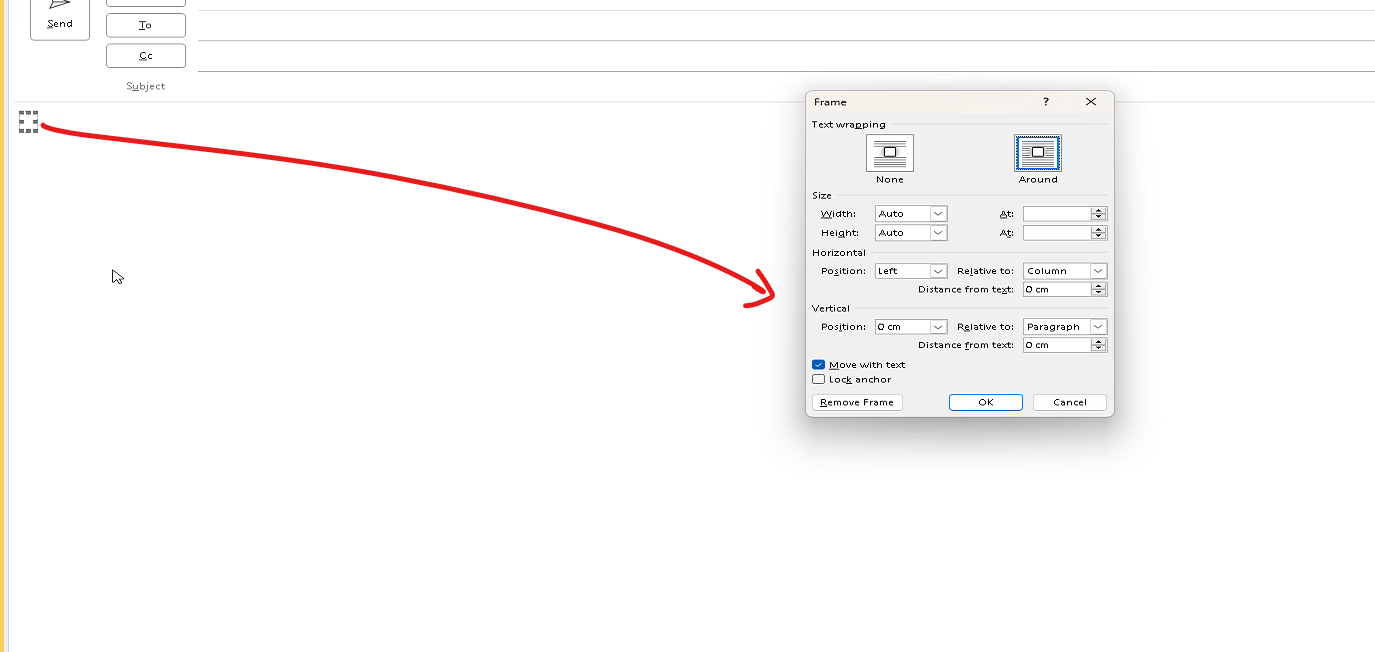Click into the Subject field

[x=786, y=86]
